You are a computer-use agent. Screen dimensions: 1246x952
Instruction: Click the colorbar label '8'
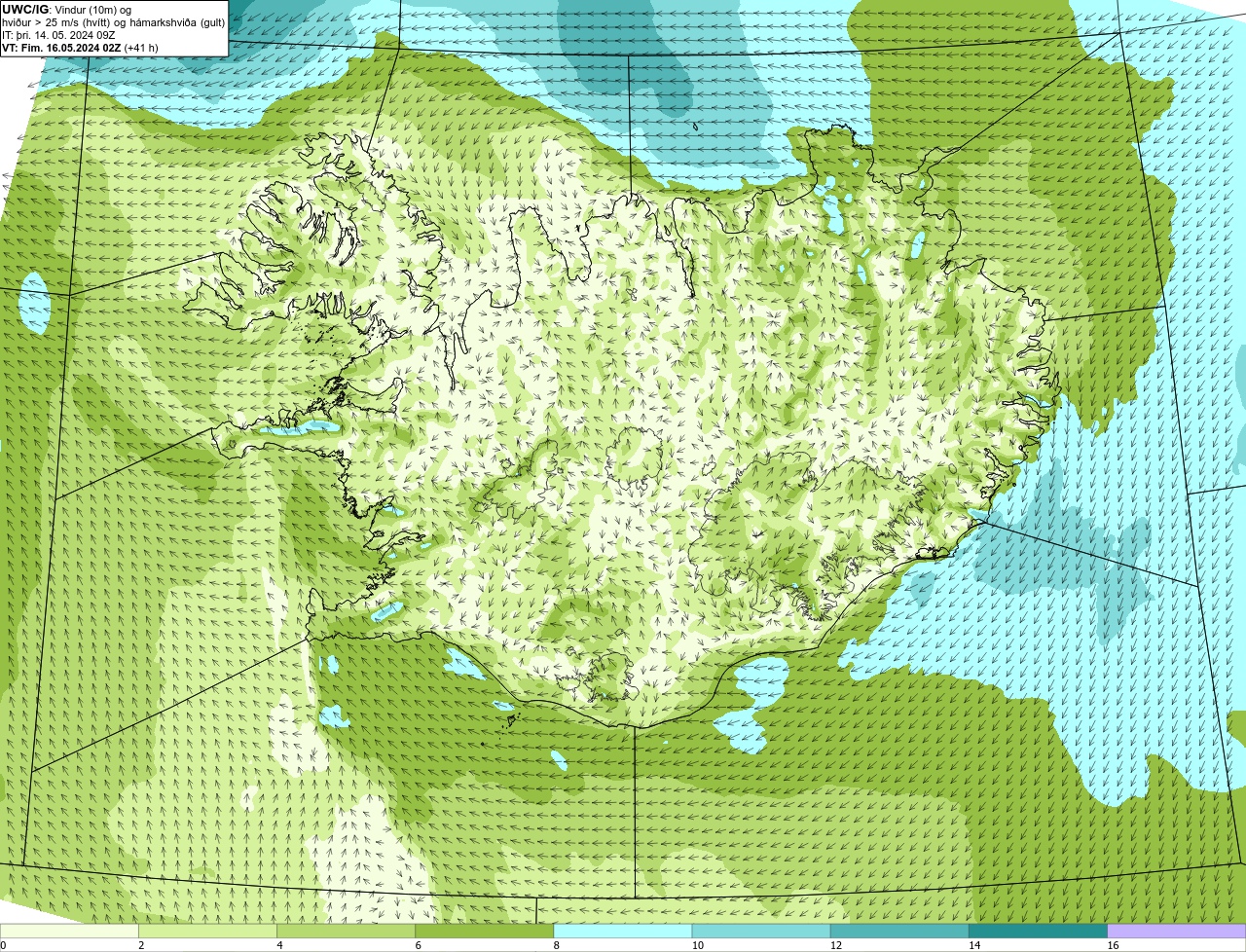pos(557,945)
